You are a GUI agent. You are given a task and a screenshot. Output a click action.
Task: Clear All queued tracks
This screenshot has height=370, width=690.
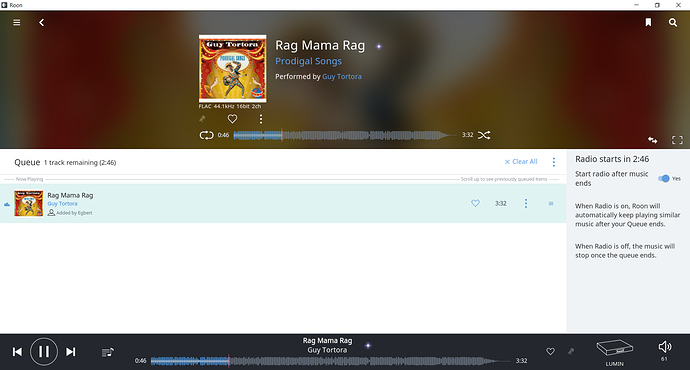pos(521,162)
